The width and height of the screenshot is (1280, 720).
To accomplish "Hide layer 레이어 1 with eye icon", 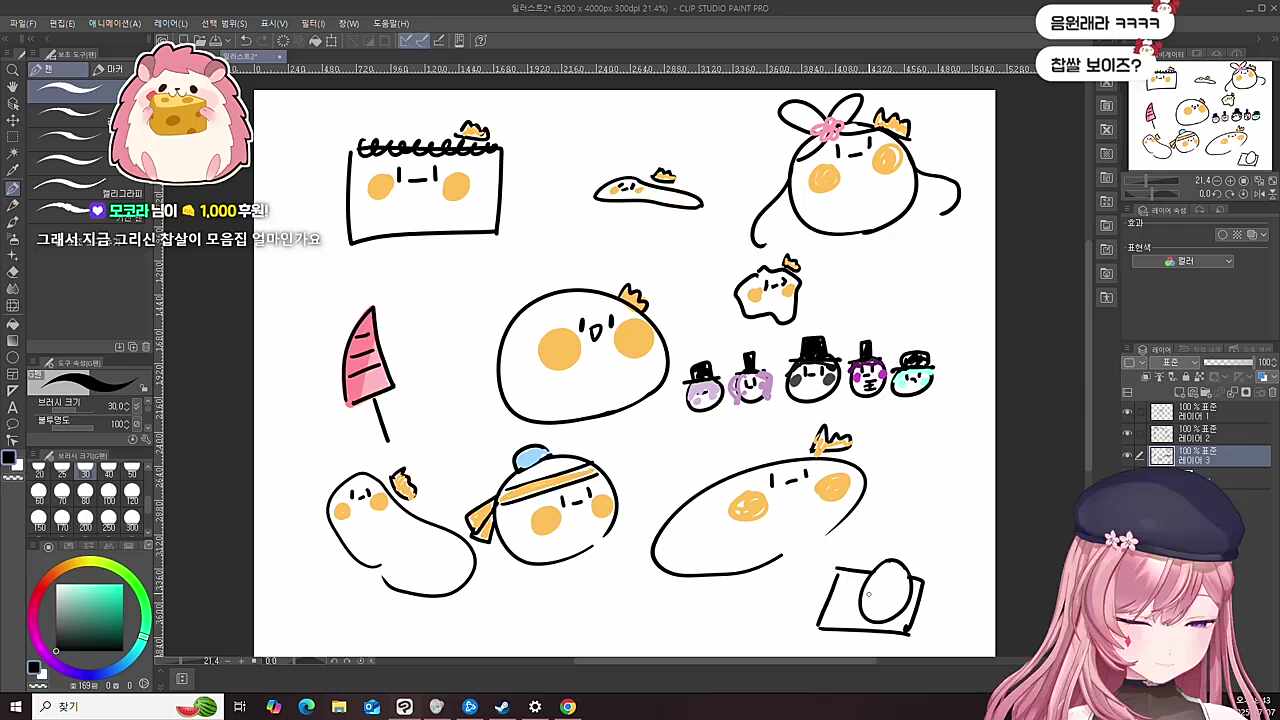I will pyautogui.click(x=1128, y=412).
